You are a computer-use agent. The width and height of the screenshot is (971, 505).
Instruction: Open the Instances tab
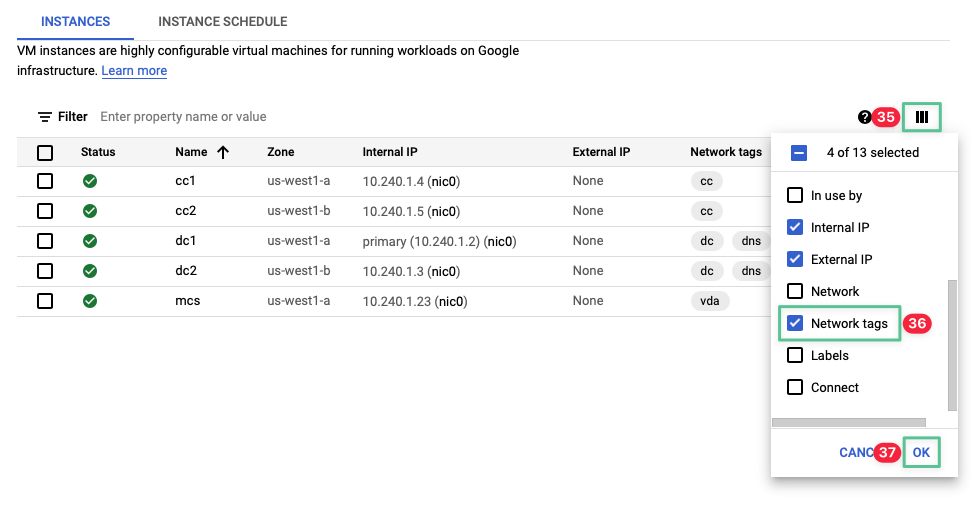(75, 21)
